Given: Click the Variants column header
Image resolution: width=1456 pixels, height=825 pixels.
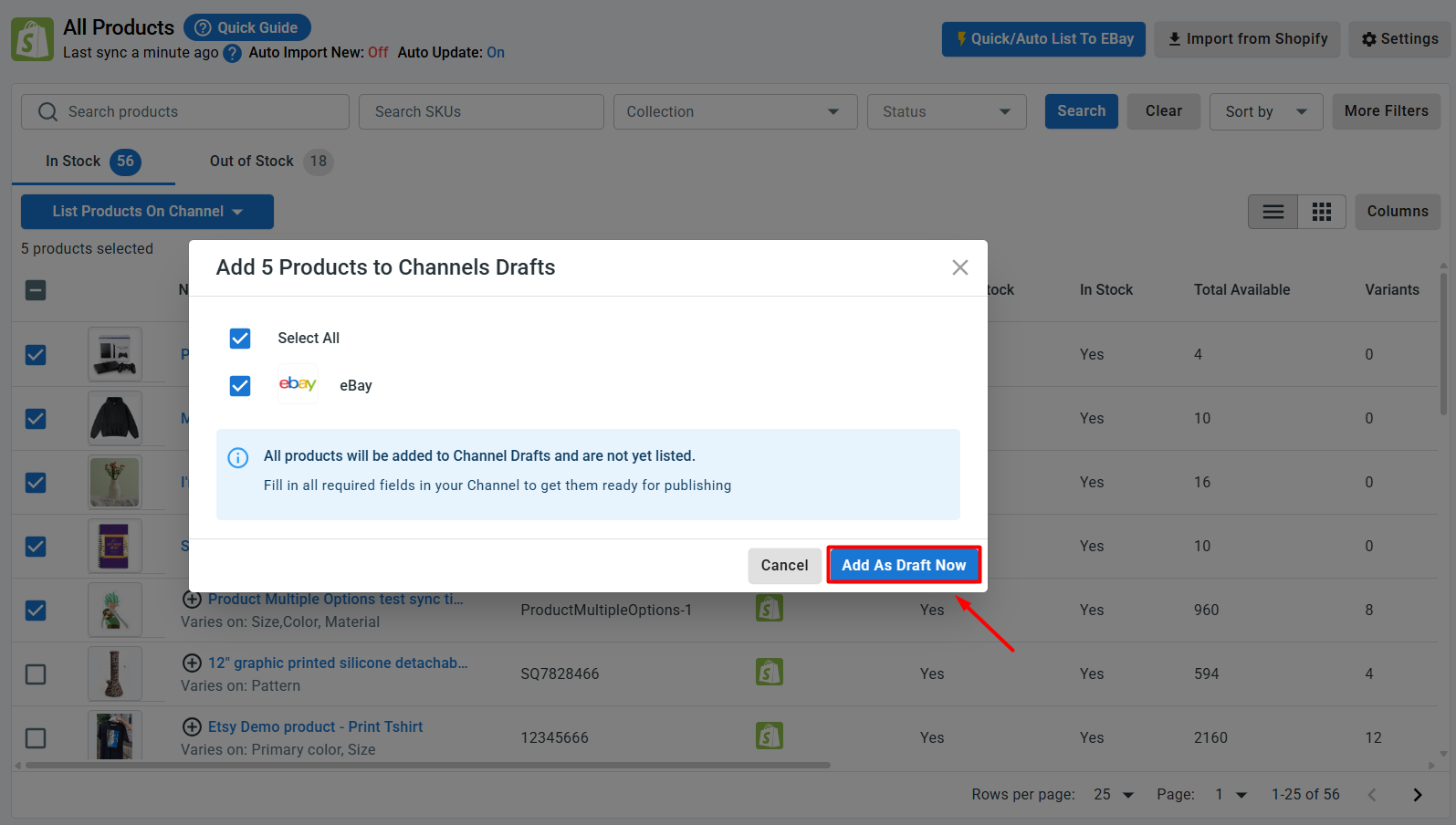Looking at the screenshot, I should (x=1392, y=290).
